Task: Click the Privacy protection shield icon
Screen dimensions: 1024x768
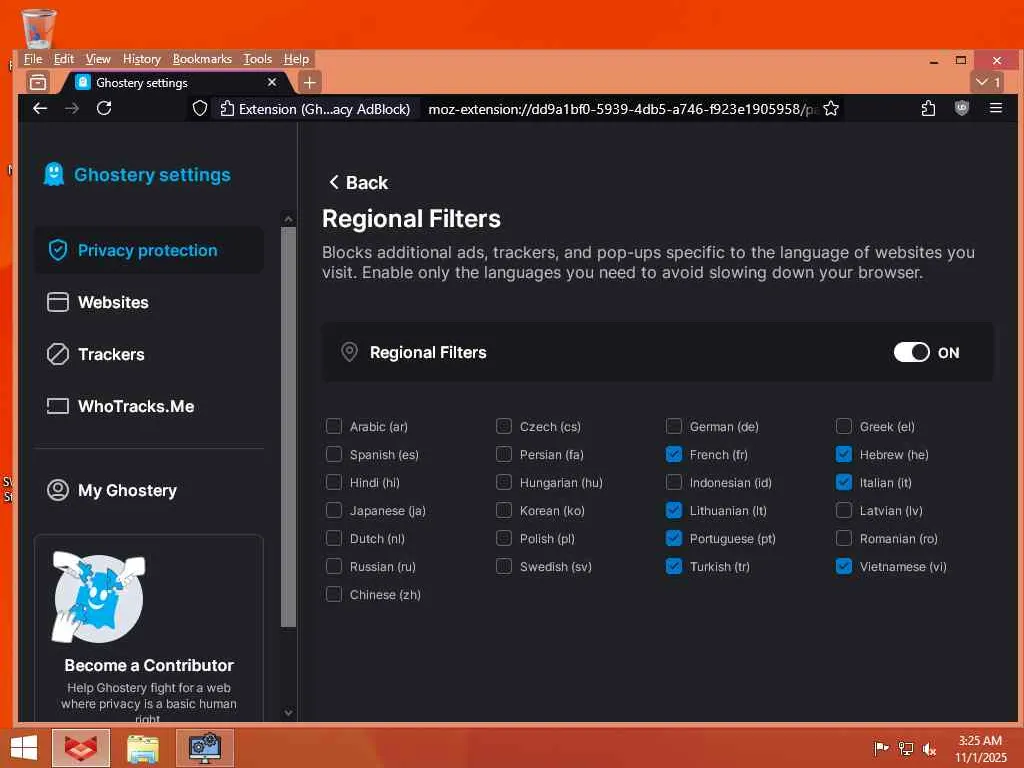Action: click(x=57, y=250)
